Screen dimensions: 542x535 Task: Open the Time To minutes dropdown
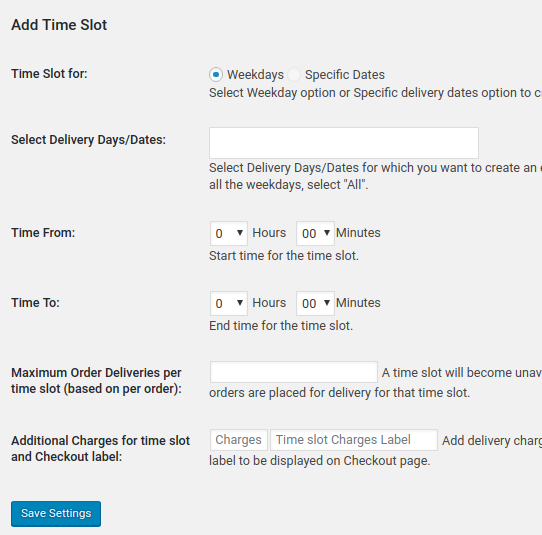click(315, 303)
